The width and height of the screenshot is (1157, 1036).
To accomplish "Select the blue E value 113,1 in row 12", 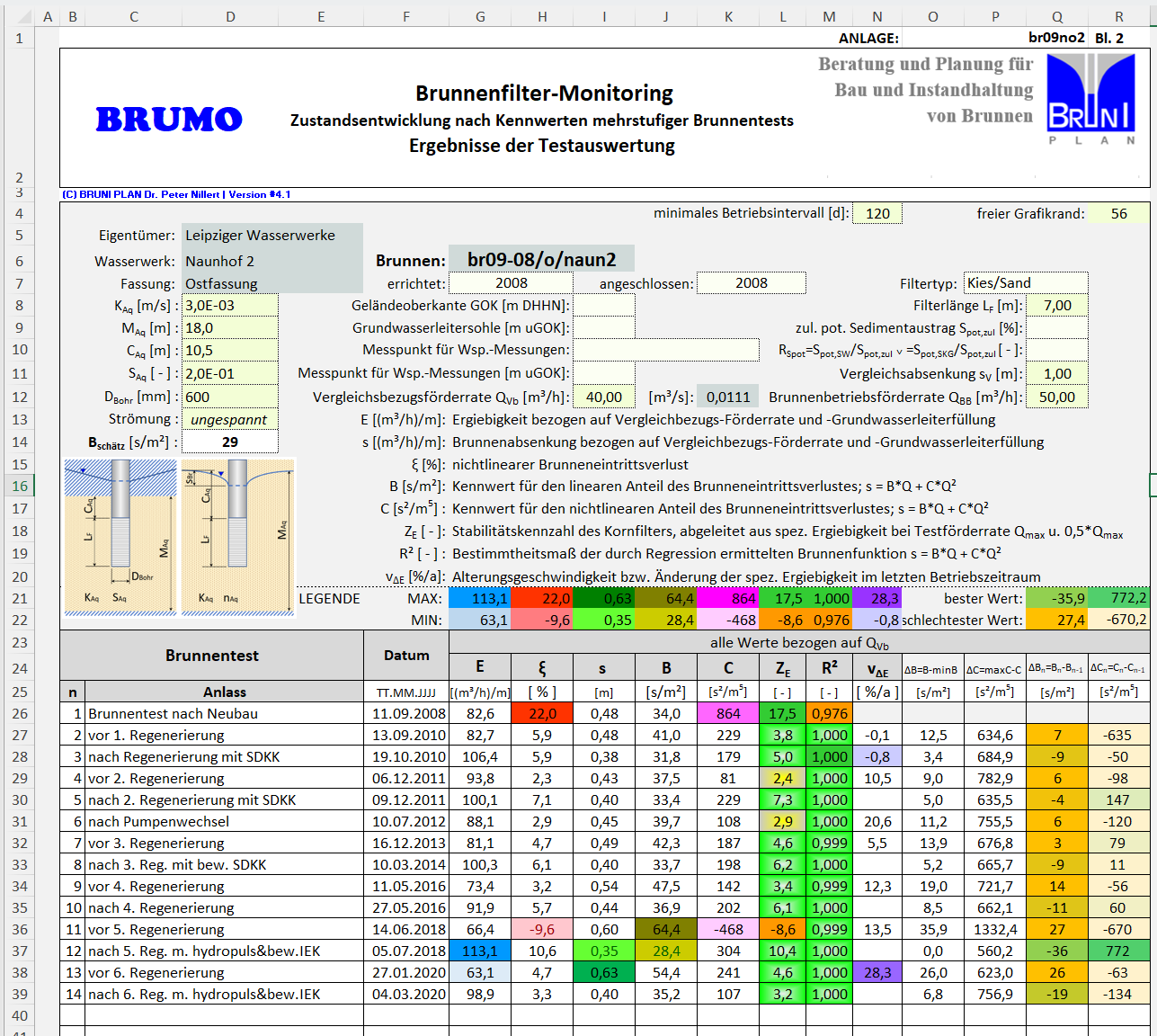I will tap(480, 951).
